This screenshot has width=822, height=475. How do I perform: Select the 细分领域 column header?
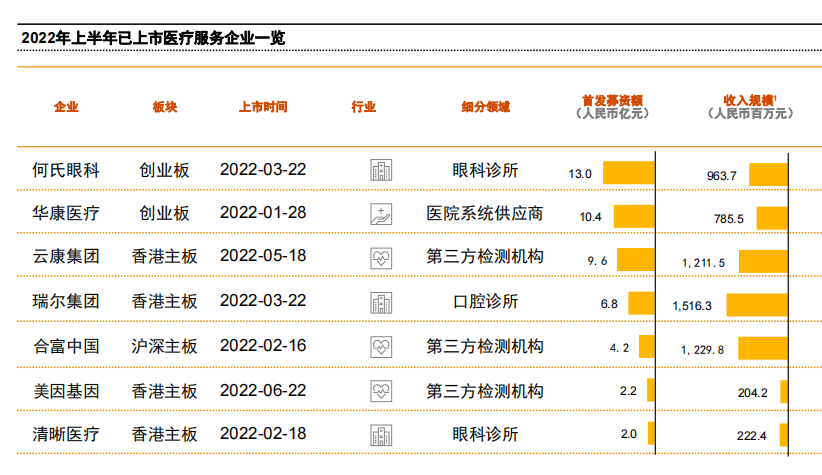tap(485, 107)
